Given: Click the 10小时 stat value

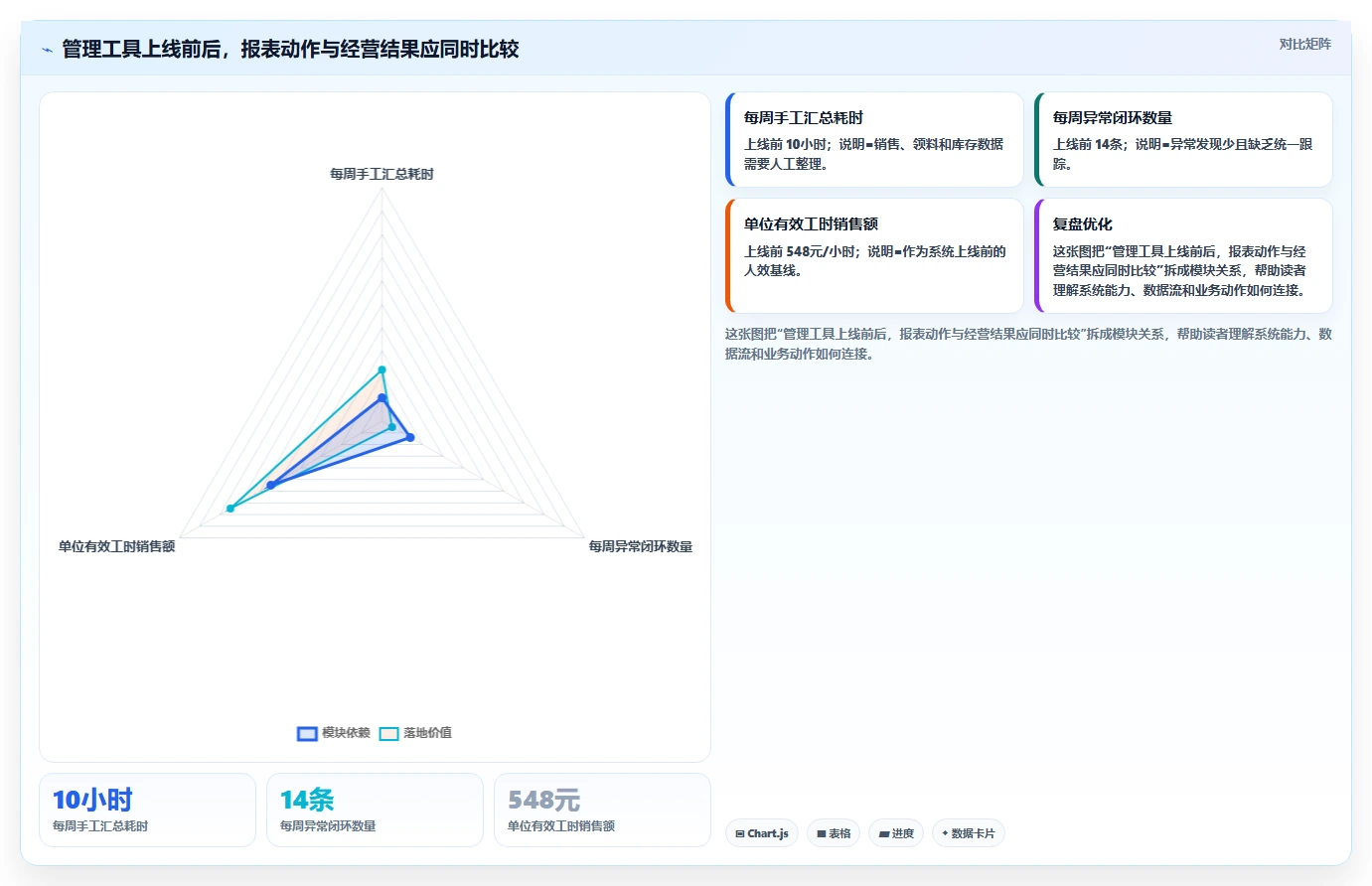Looking at the screenshot, I should click(x=92, y=800).
